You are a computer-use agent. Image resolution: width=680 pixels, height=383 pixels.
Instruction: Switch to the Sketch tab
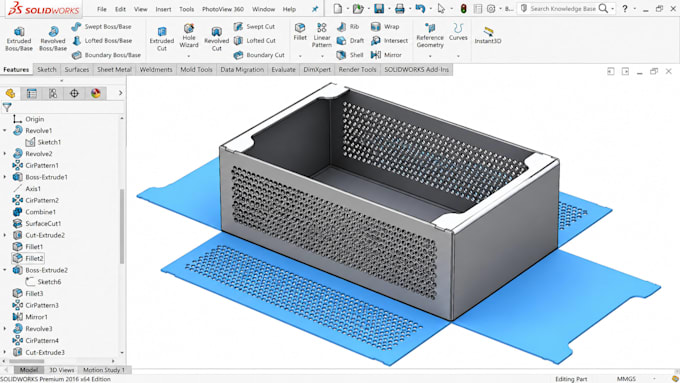click(47, 69)
